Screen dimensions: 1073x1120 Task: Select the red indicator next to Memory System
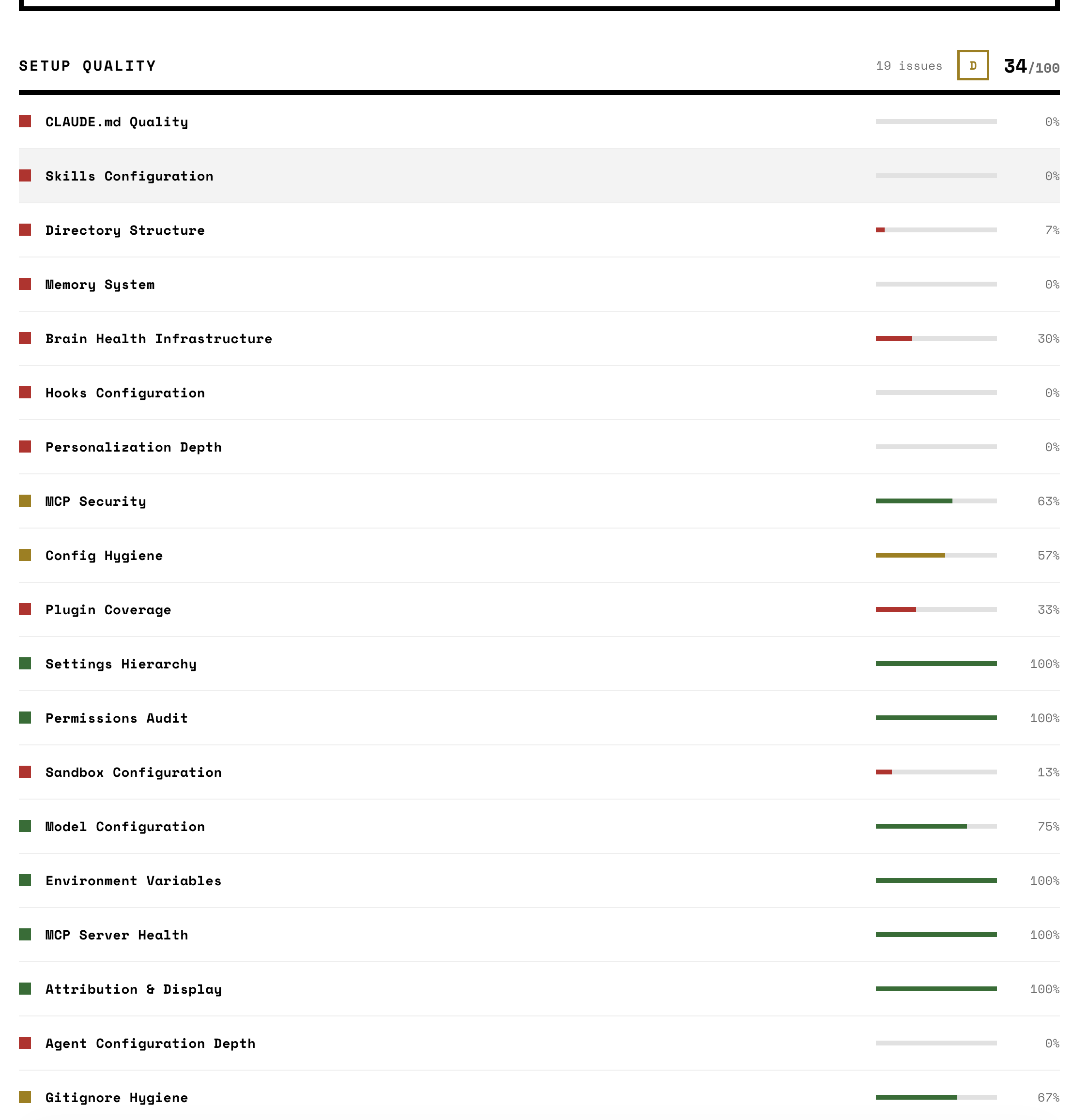pyautogui.click(x=26, y=284)
